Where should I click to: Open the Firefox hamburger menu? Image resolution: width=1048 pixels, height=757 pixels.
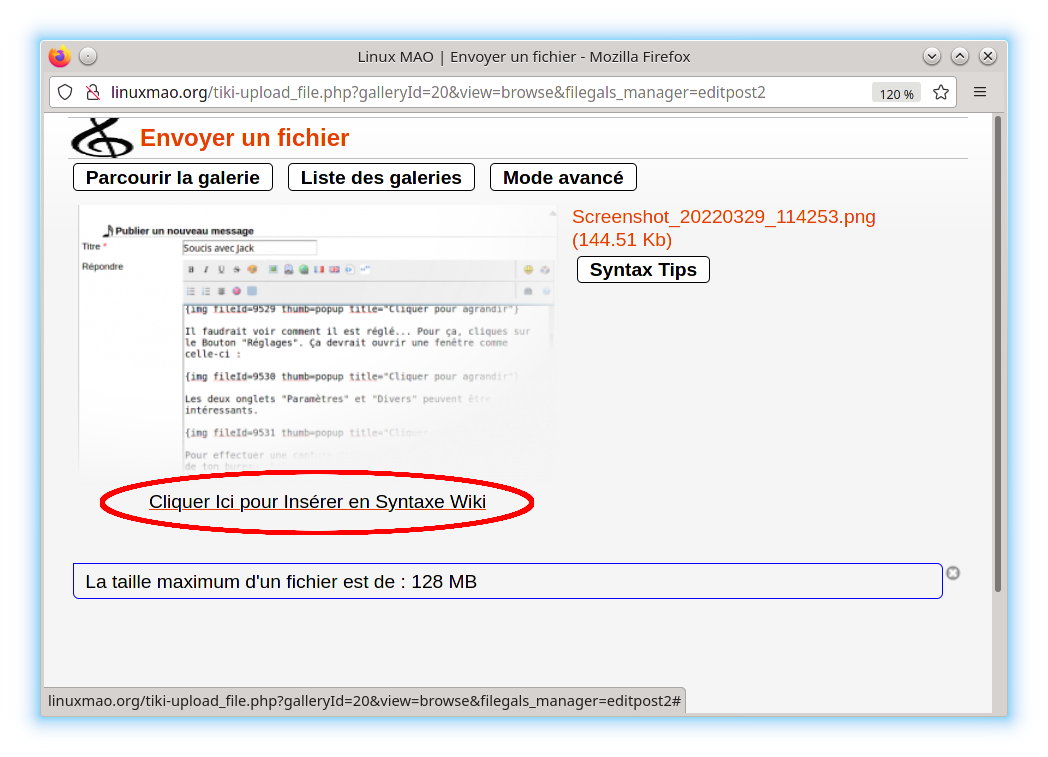pos(980,92)
